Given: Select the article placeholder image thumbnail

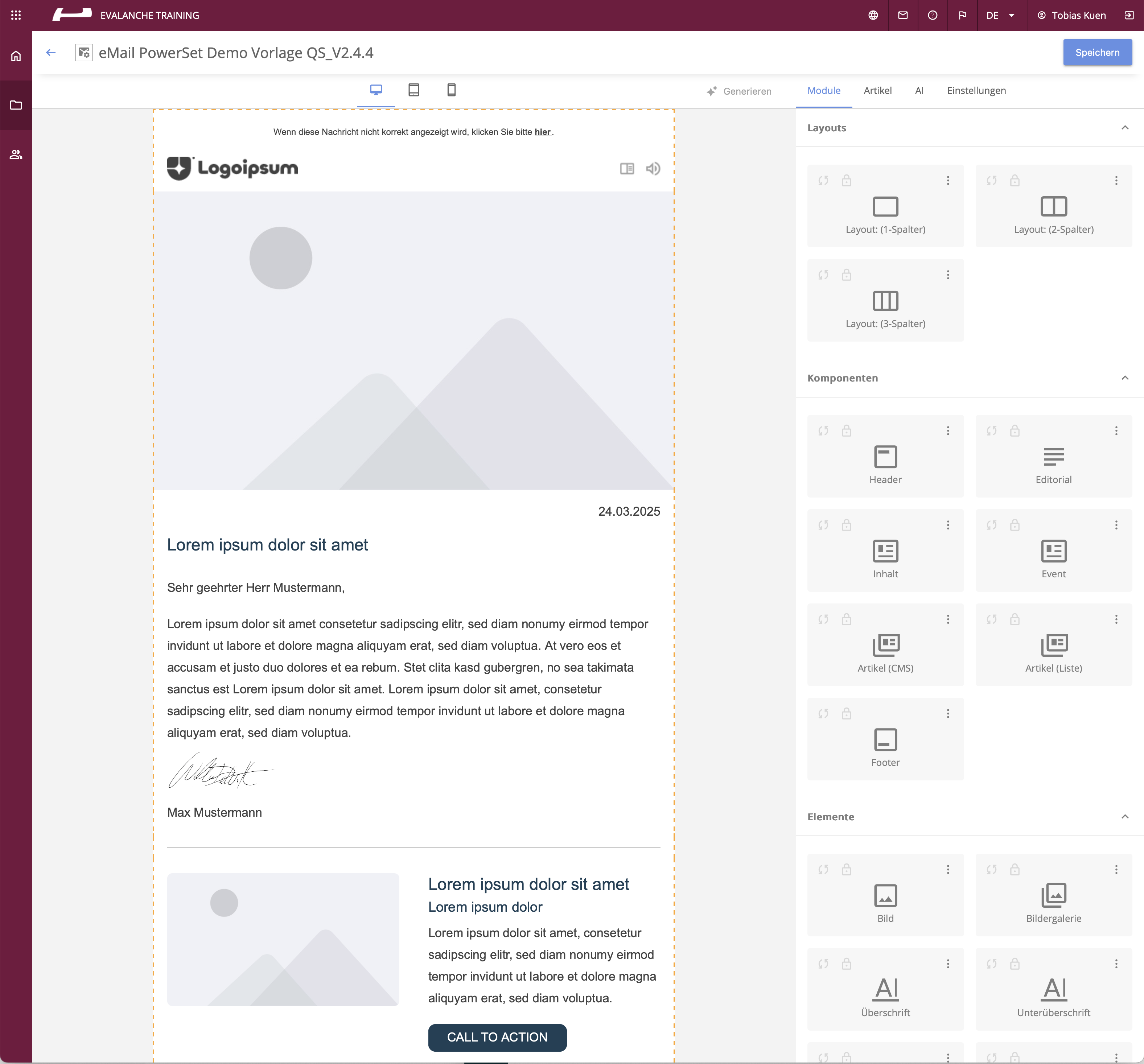Looking at the screenshot, I should click(x=283, y=940).
